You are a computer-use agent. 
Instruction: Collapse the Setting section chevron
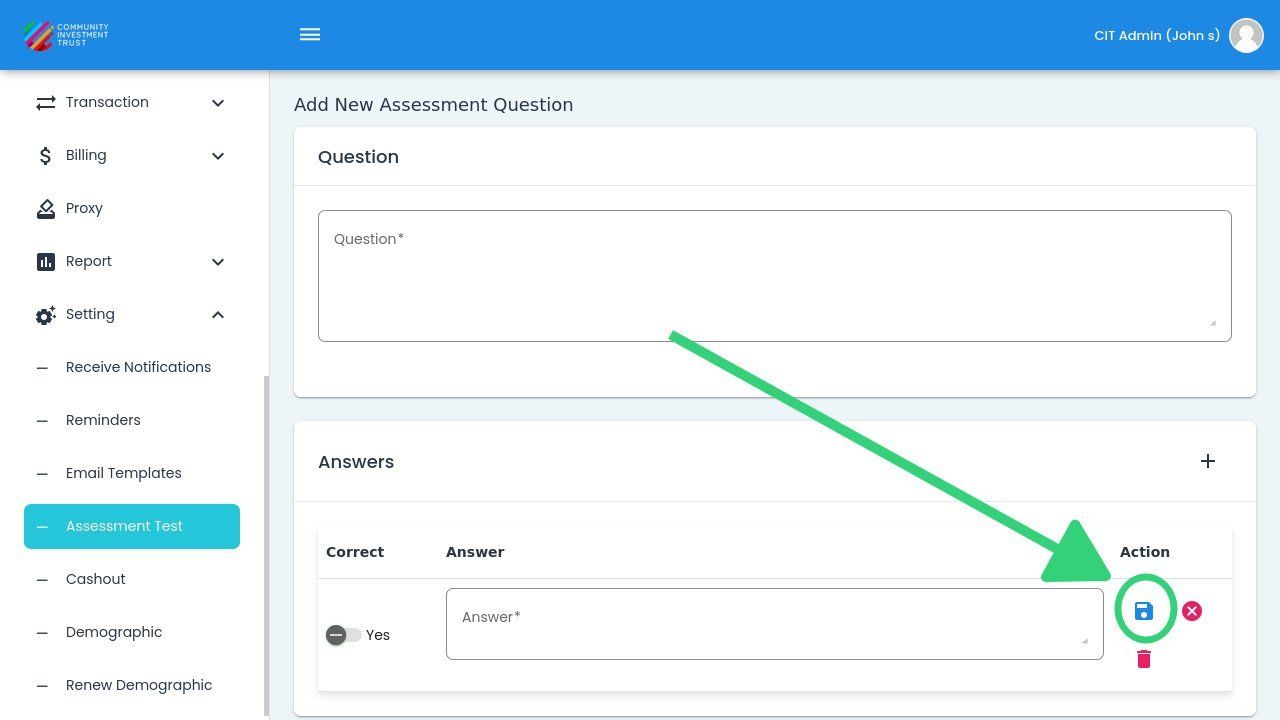click(x=218, y=315)
